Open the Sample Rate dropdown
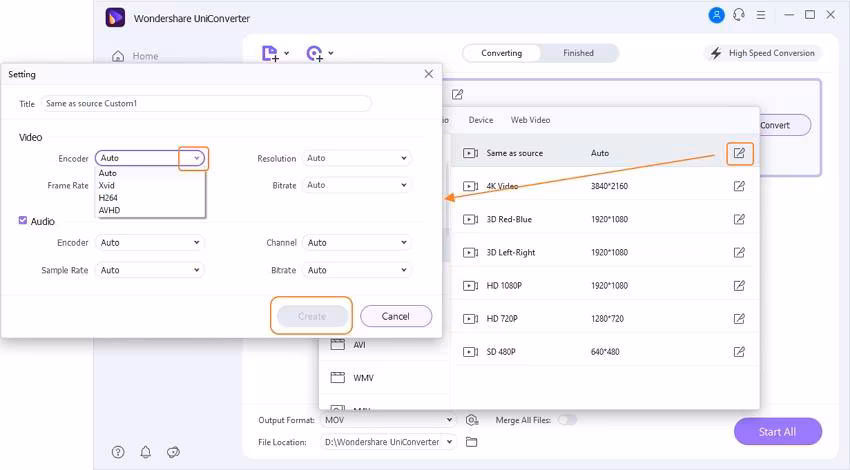Image resolution: width=850 pixels, height=470 pixels. click(x=149, y=270)
